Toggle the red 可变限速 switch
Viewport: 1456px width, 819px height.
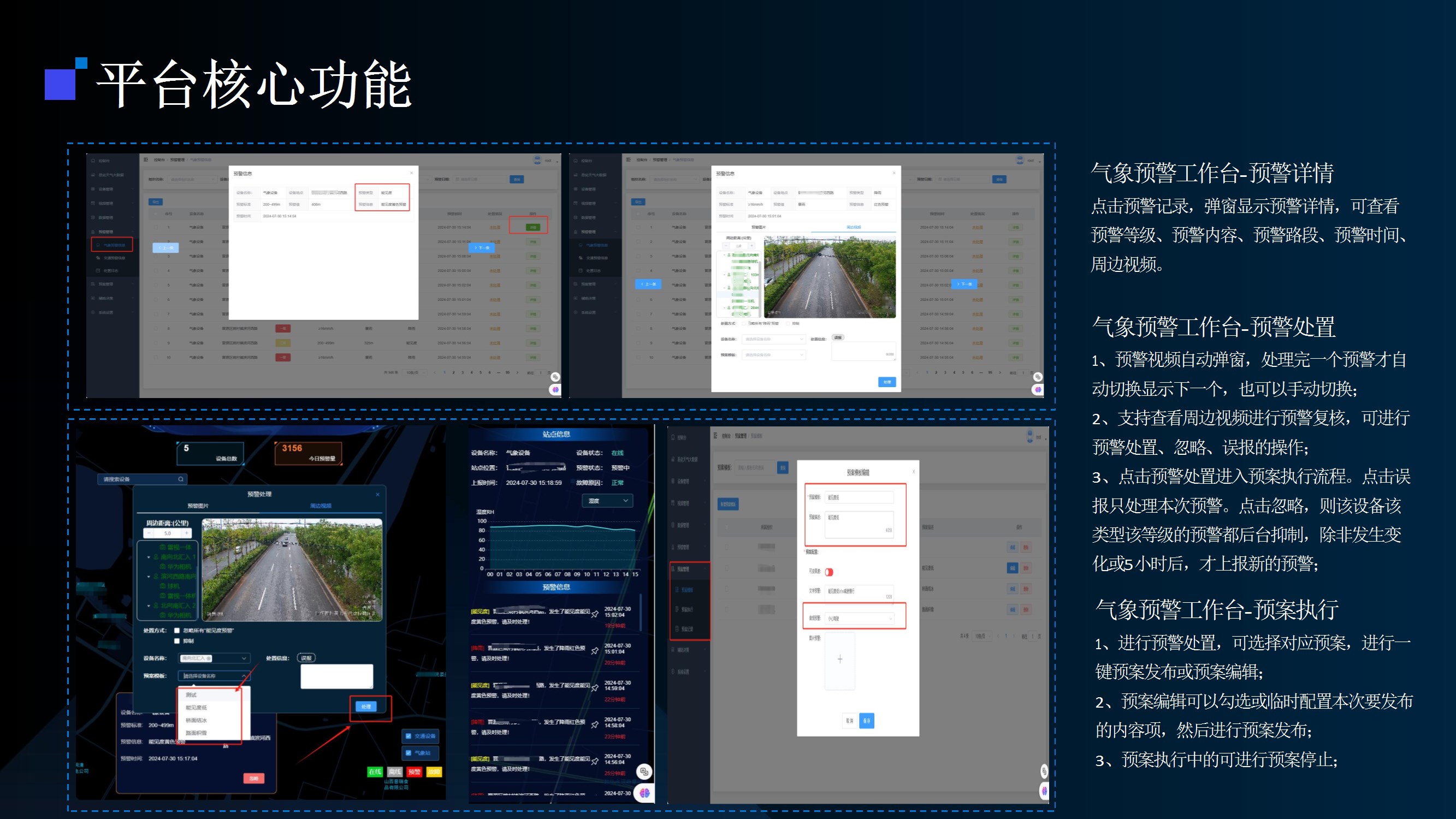pyautogui.click(x=829, y=572)
